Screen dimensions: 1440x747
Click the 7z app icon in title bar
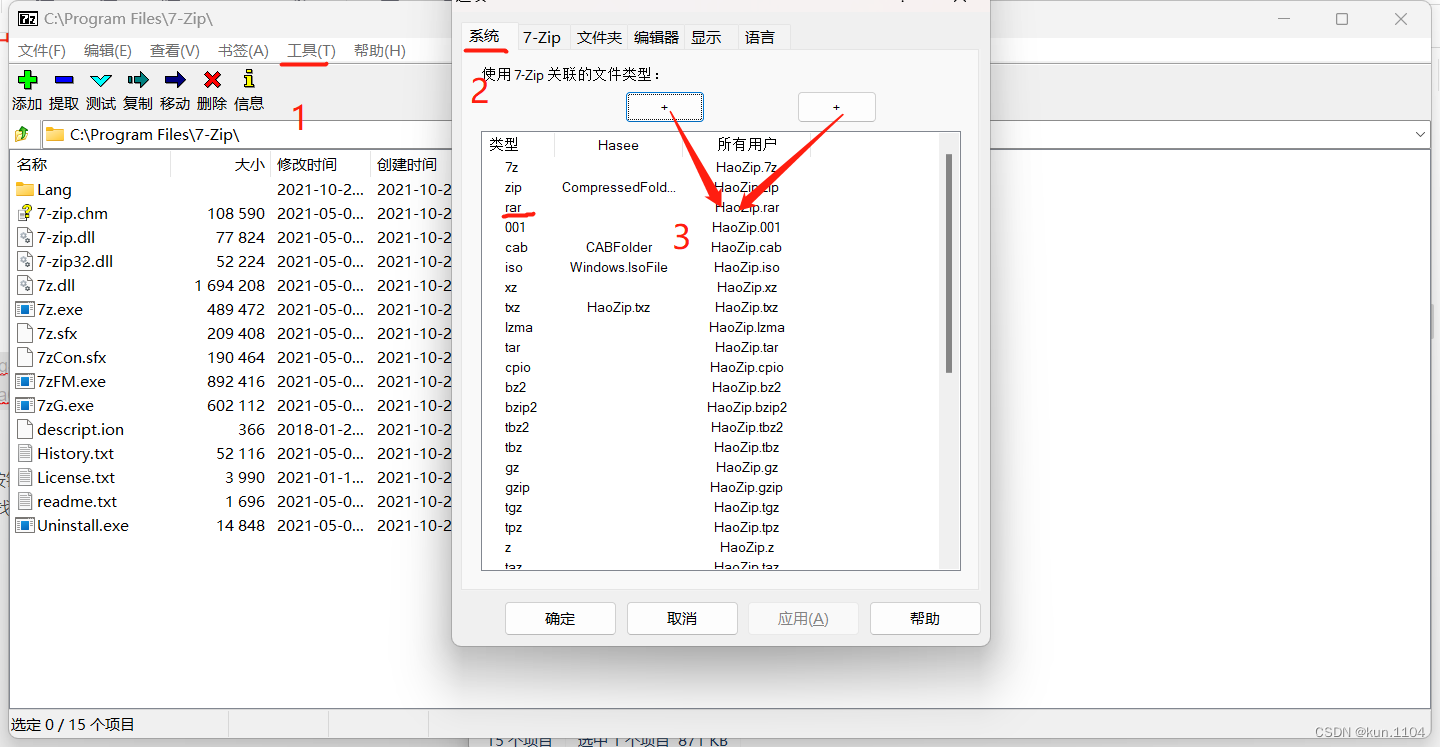pyautogui.click(x=28, y=19)
